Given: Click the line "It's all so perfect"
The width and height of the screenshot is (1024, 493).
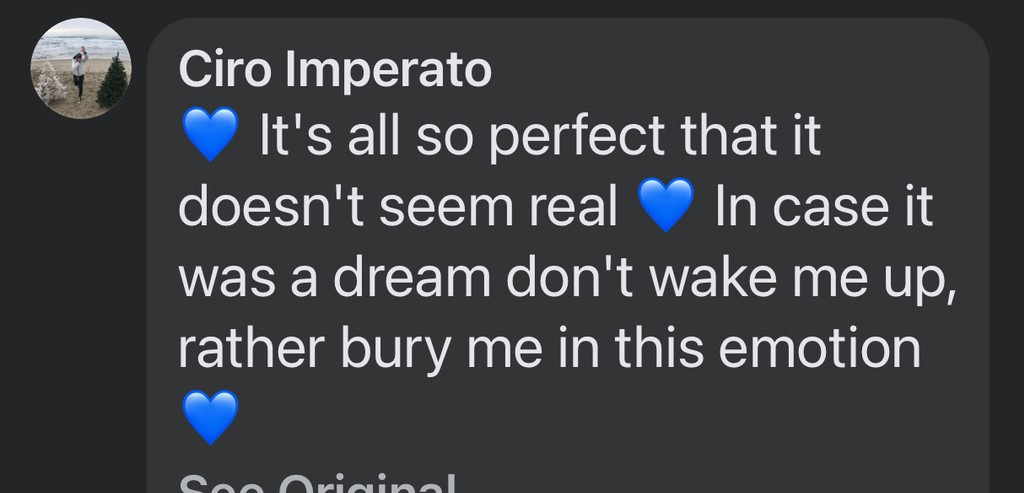Looking at the screenshot, I should click(x=540, y=135).
